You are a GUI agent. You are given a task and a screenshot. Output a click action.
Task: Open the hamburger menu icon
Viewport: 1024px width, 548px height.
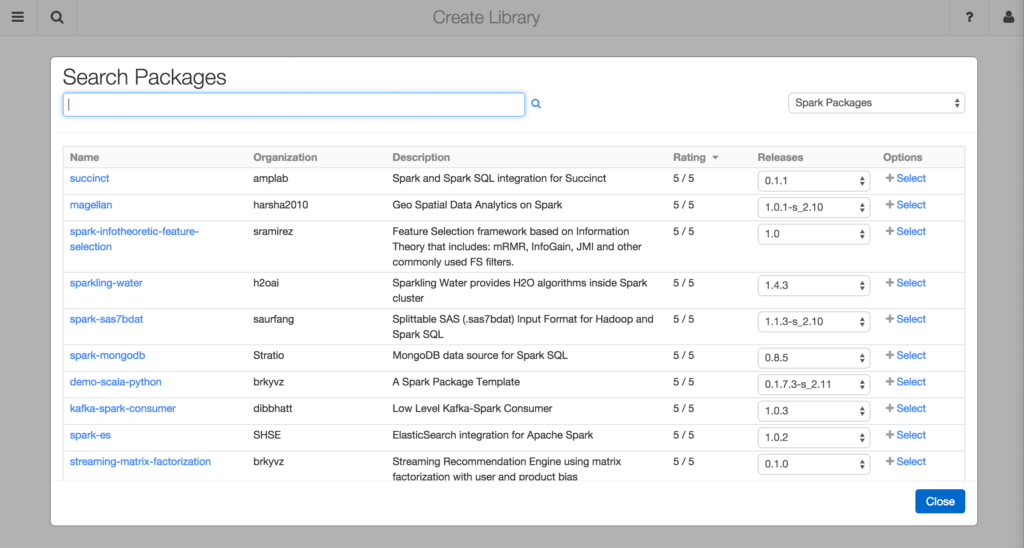[x=17, y=17]
